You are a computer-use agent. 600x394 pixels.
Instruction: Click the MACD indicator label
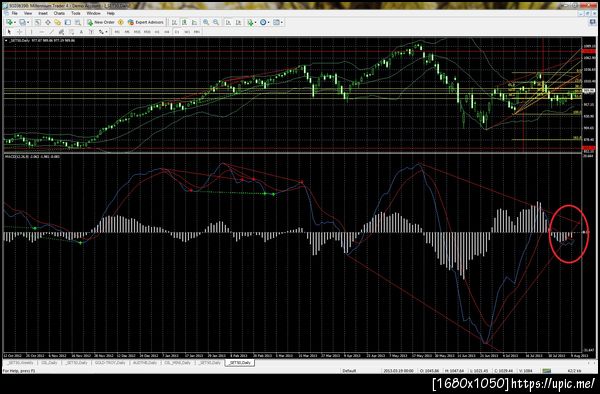point(33,156)
